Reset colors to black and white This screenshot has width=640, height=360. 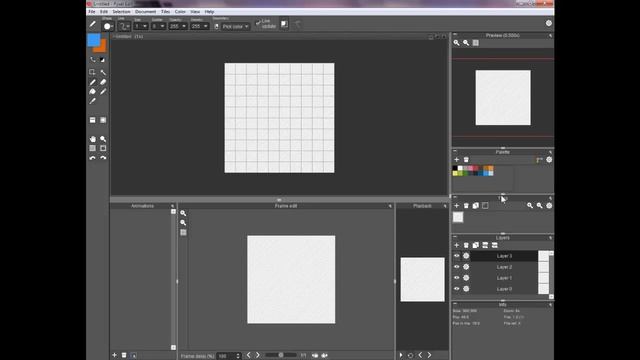coord(102,60)
